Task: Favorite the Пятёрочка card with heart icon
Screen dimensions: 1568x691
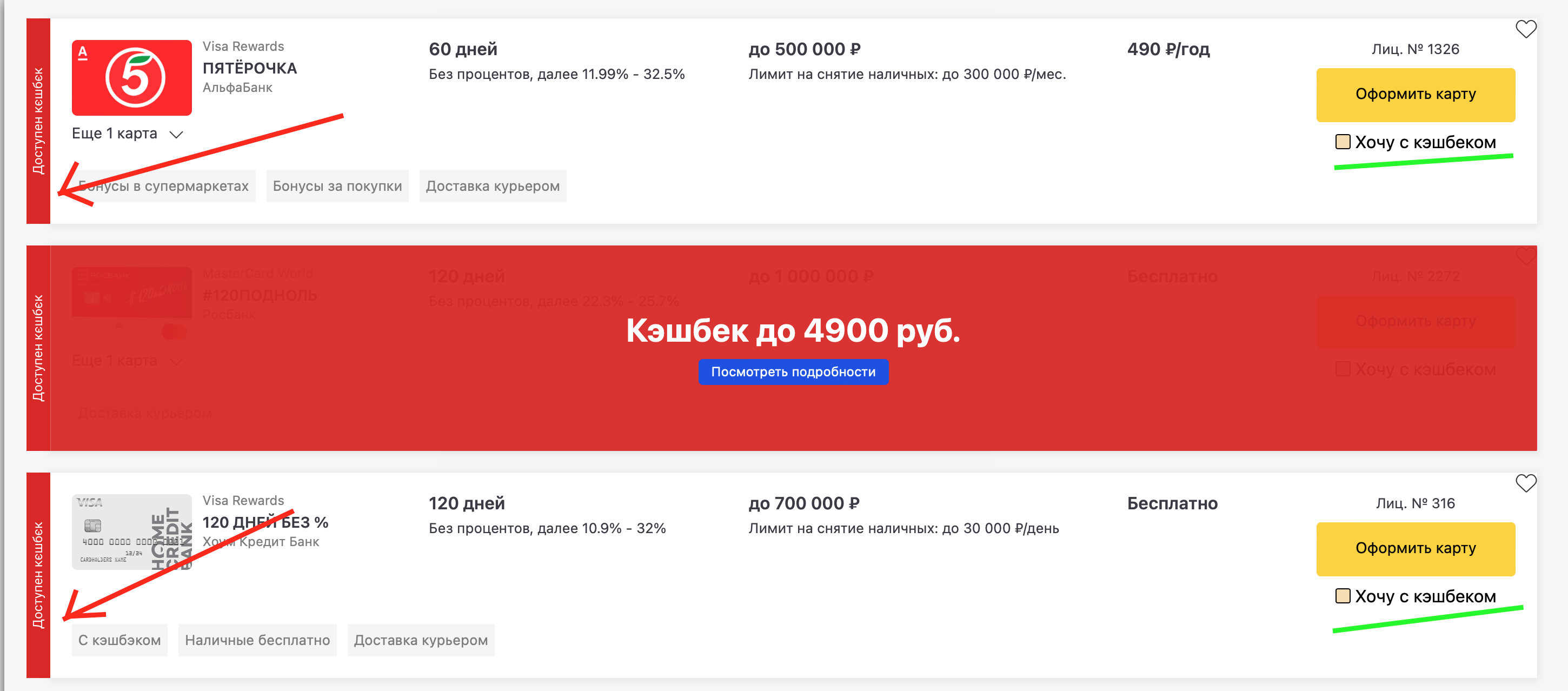Action: tap(1525, 29)
